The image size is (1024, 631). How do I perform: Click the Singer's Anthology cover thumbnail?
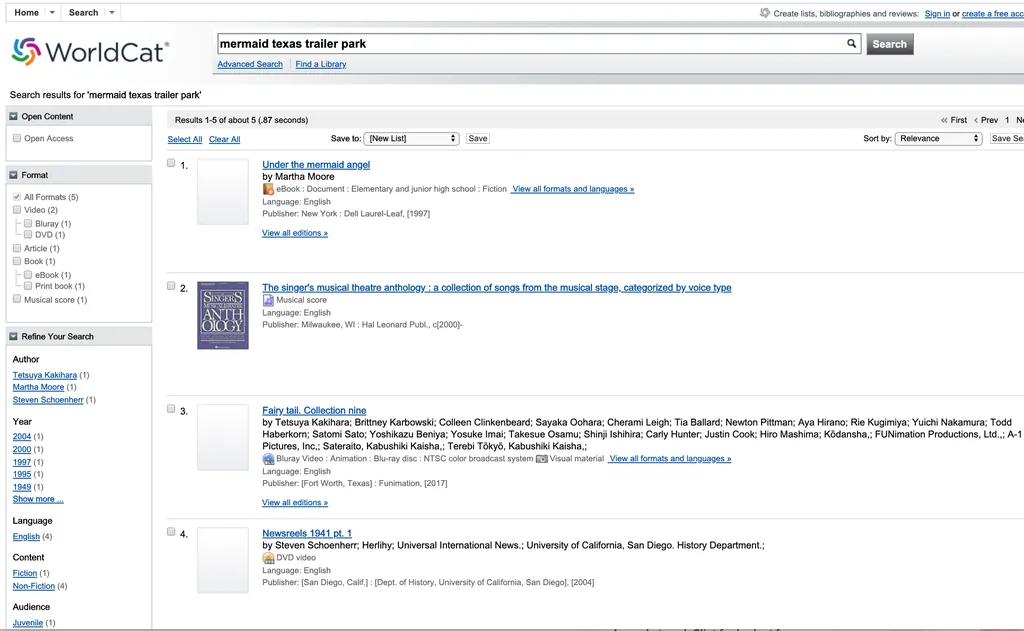[x=223, y=316]
